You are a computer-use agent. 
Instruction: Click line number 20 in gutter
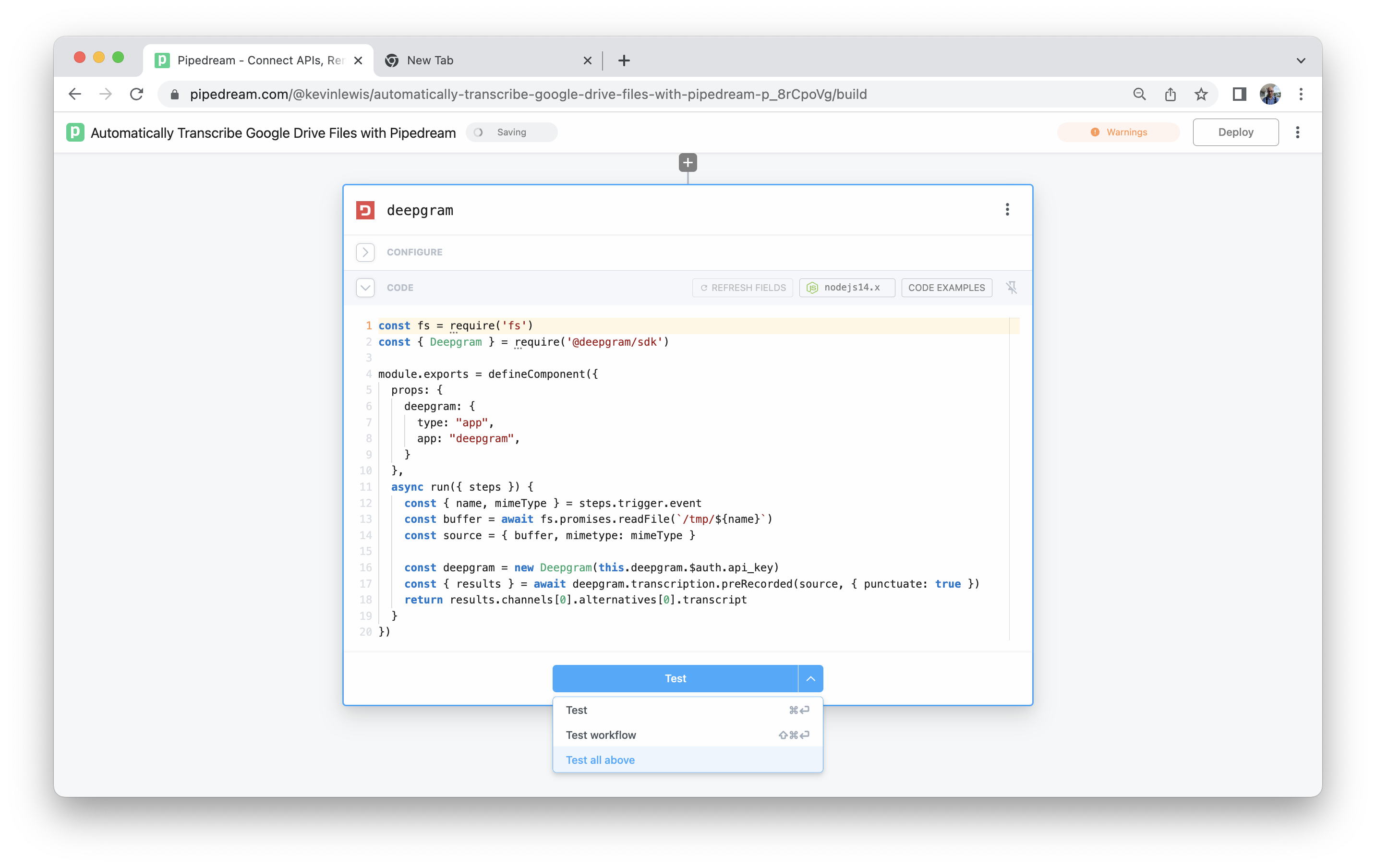click(366, 631)
